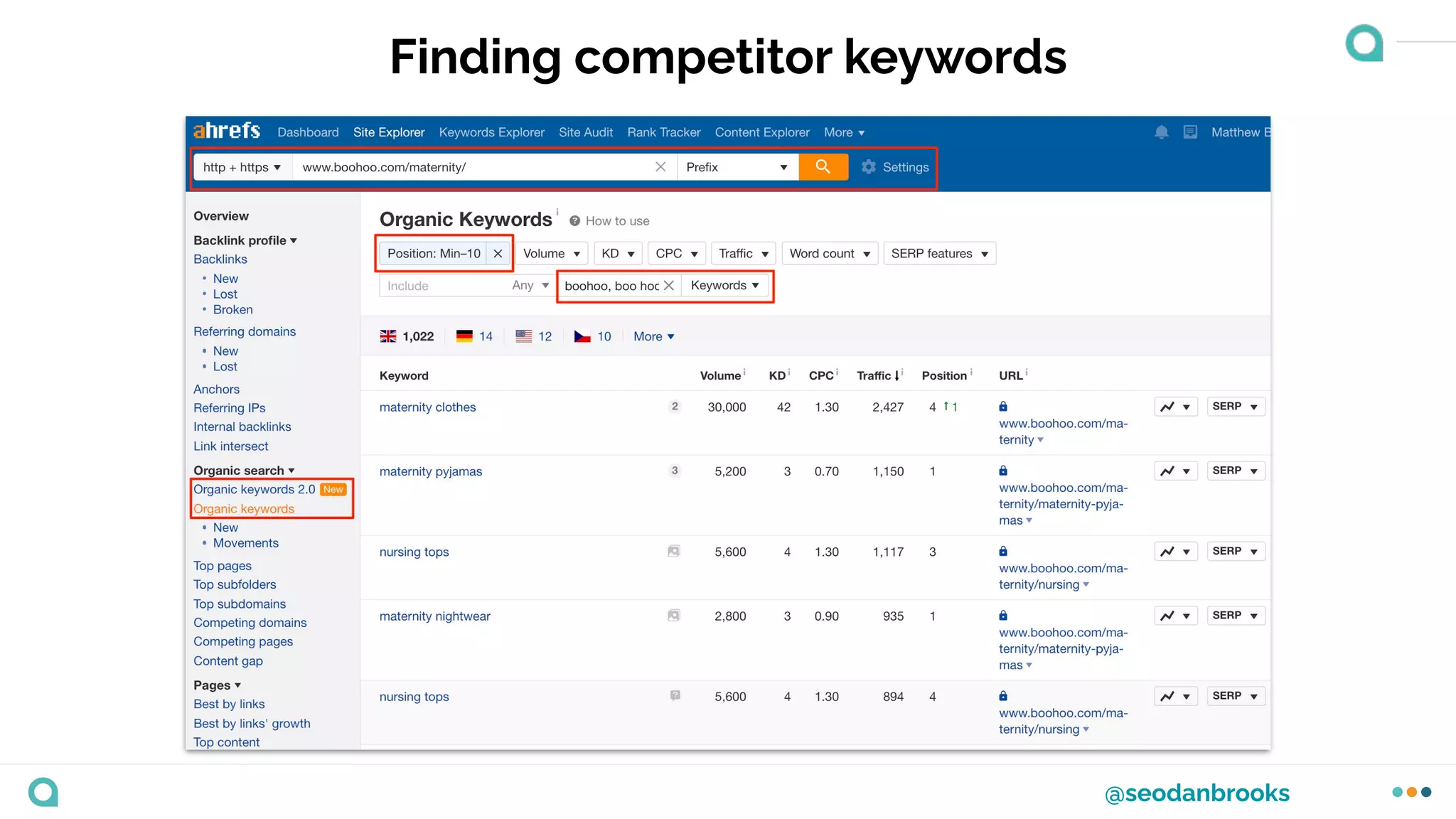Go to Dashboard in top navigation
Viewport: 1456px width, 819px height.
click(308, 132)
